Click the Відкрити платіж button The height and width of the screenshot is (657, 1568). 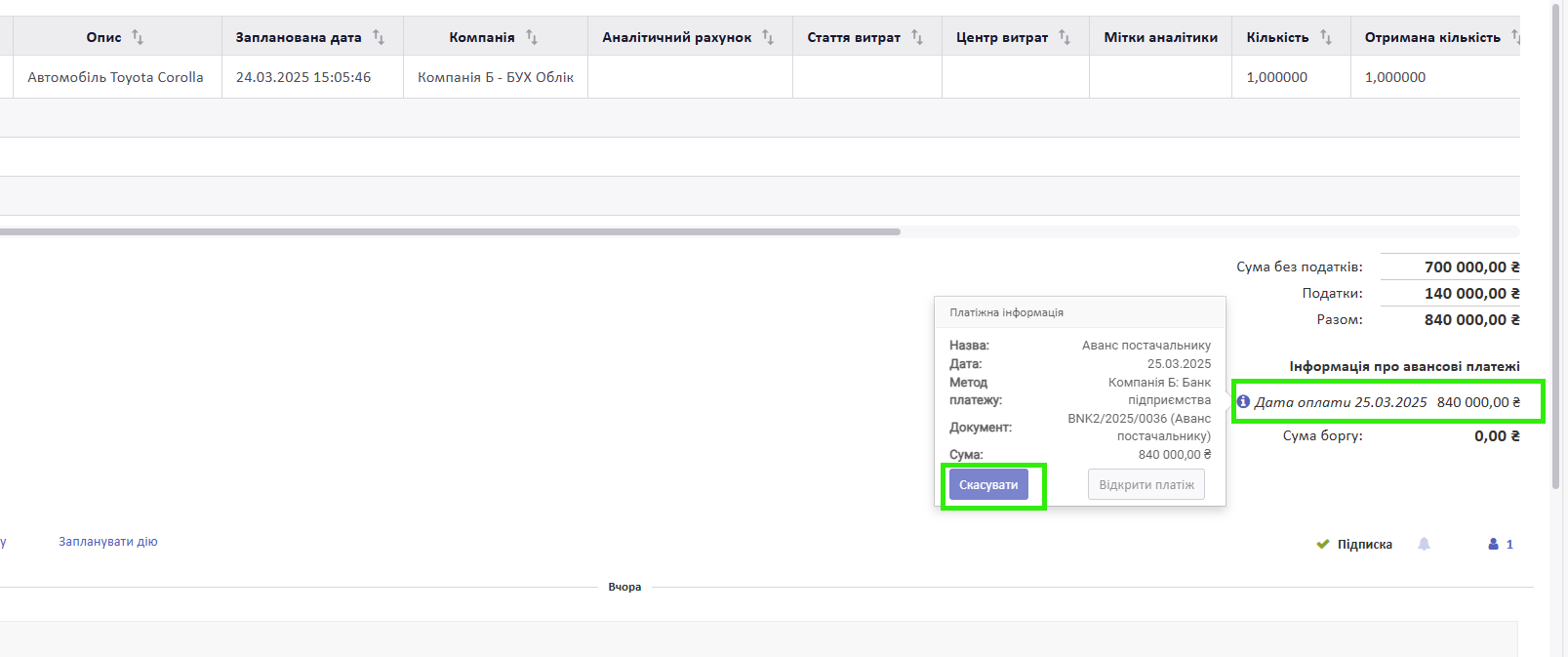tap(1146, 484)
